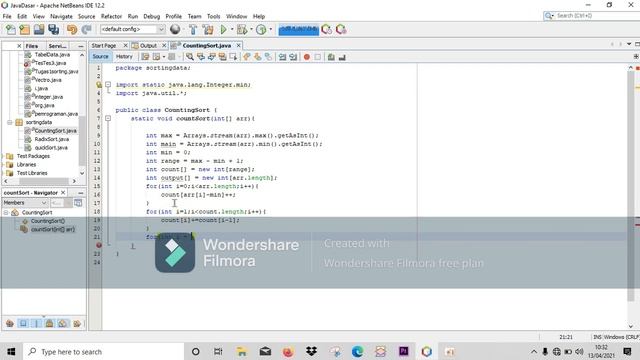
Task: Click the Next Bookmark icon
Action: click(x=258, y=57)
